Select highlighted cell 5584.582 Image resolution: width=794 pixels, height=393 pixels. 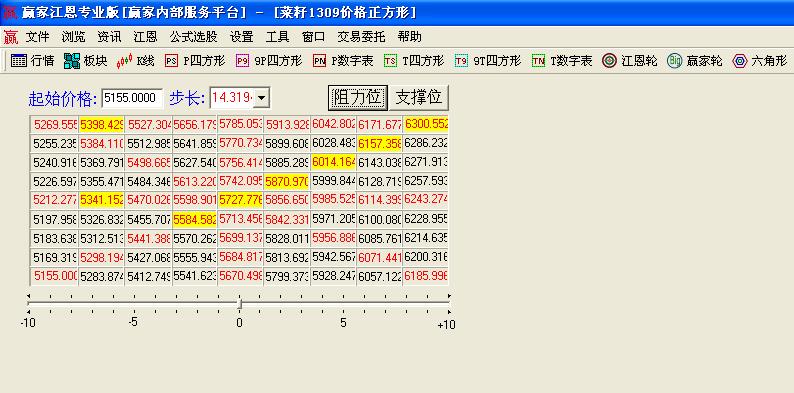[194, 220]
